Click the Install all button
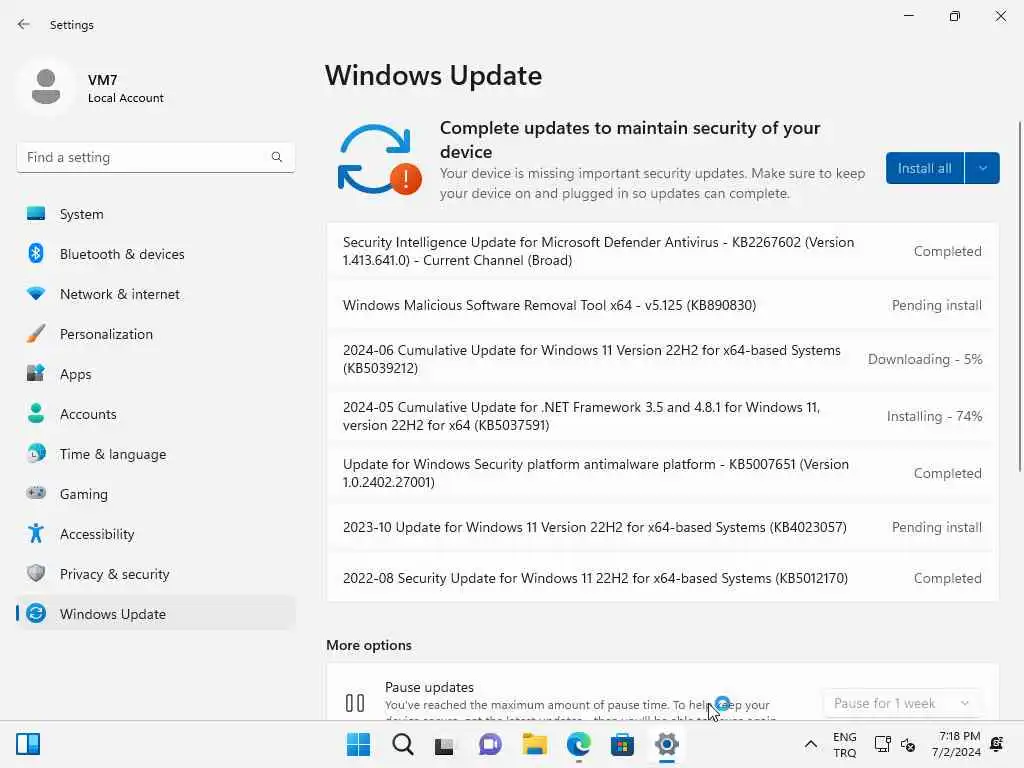Image resolution: width=1024 pixels, height=768 pixels. click(924, 168)
